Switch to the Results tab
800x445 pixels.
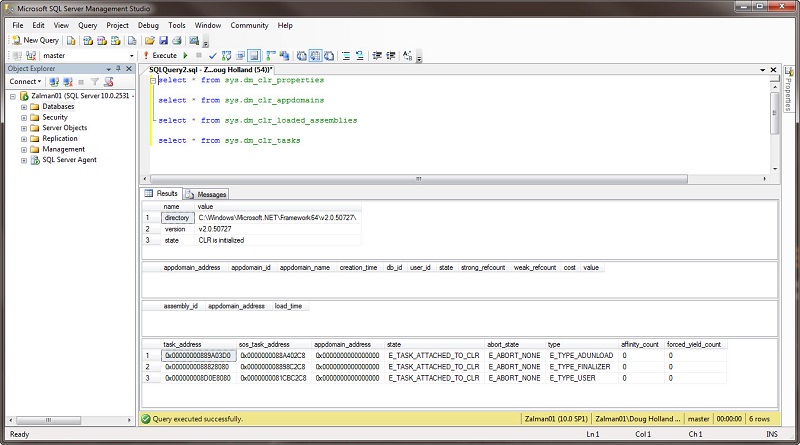161,193
